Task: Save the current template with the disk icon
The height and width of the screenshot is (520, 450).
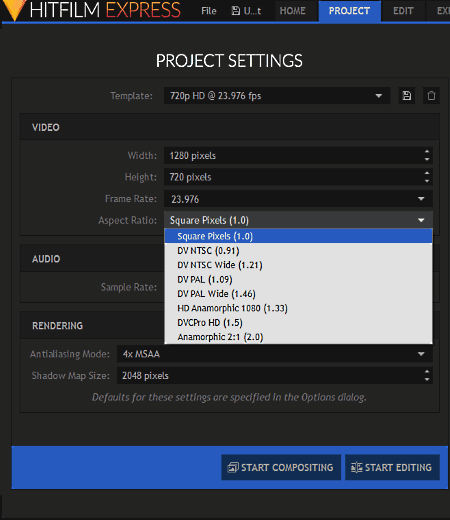Action: click(407, 96)
